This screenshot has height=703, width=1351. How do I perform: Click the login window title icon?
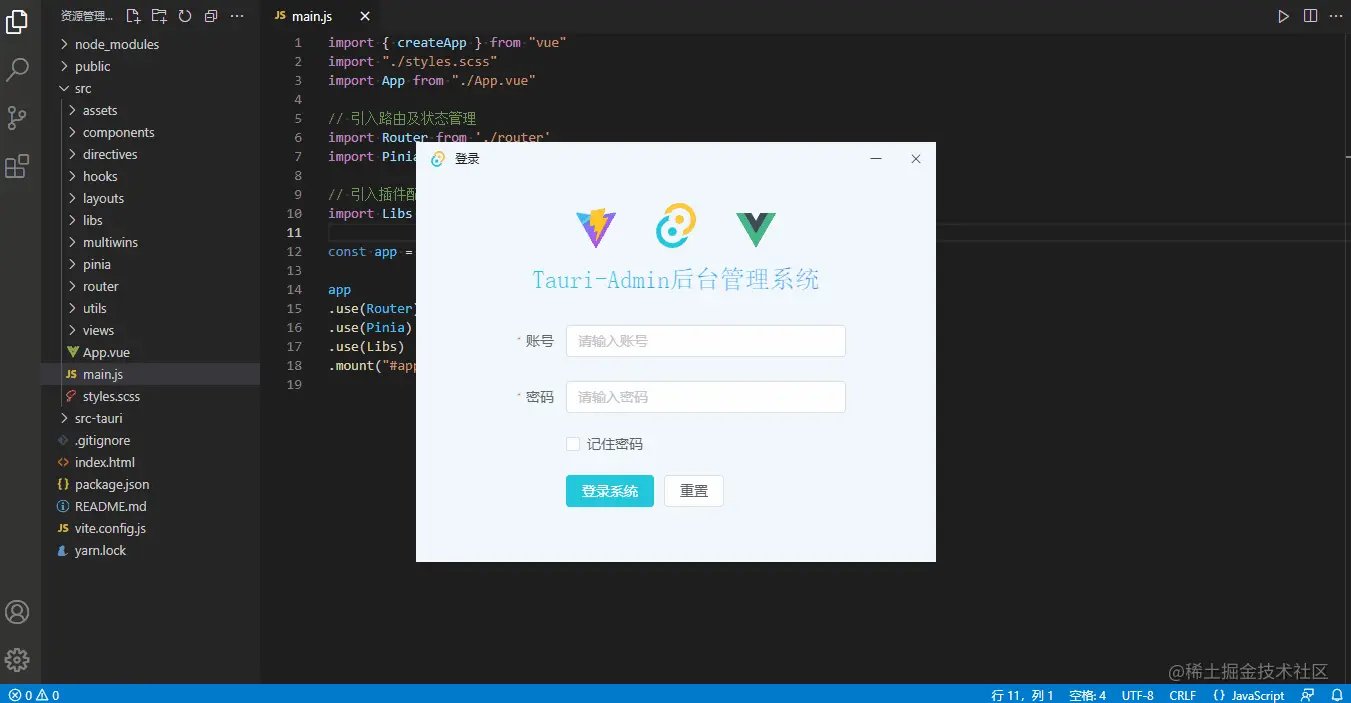(x=438, y=158)
